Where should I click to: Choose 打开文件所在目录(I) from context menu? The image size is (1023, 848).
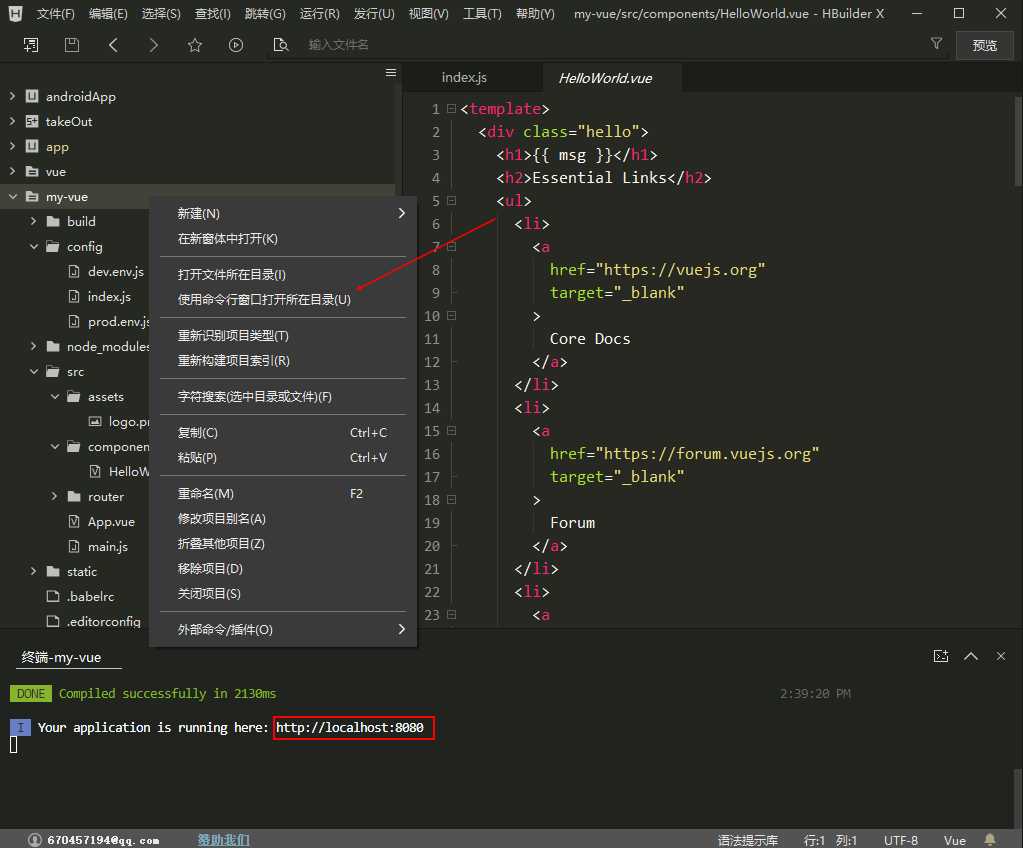pos(283,275)
